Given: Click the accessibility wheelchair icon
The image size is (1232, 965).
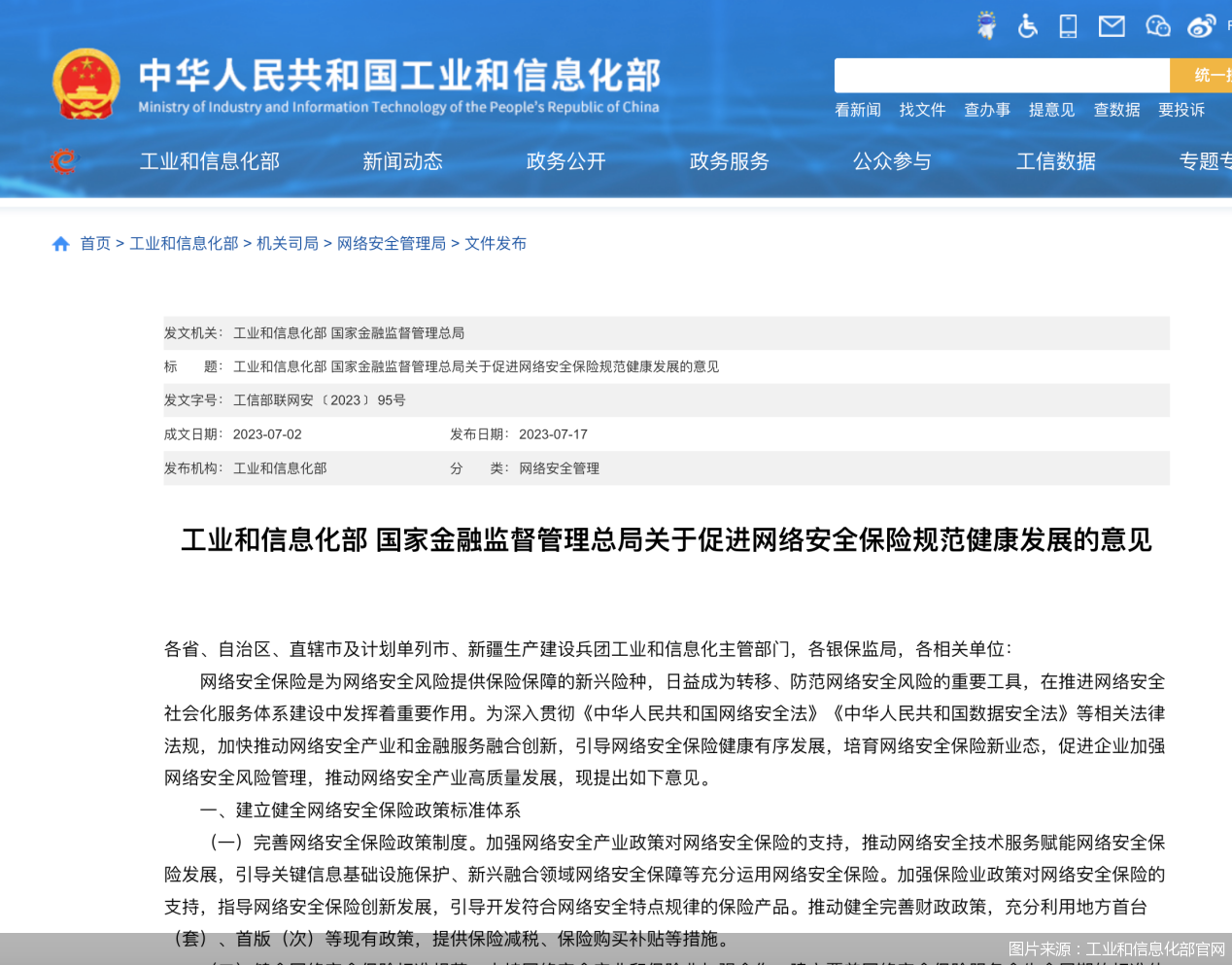Looking at the screenshot, I should (1027, 26).
